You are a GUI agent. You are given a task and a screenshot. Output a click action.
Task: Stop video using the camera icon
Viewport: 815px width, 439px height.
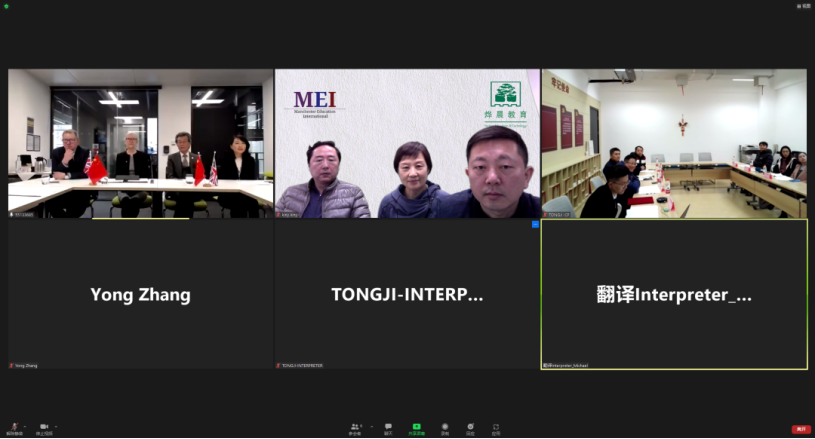pos(44,428)
